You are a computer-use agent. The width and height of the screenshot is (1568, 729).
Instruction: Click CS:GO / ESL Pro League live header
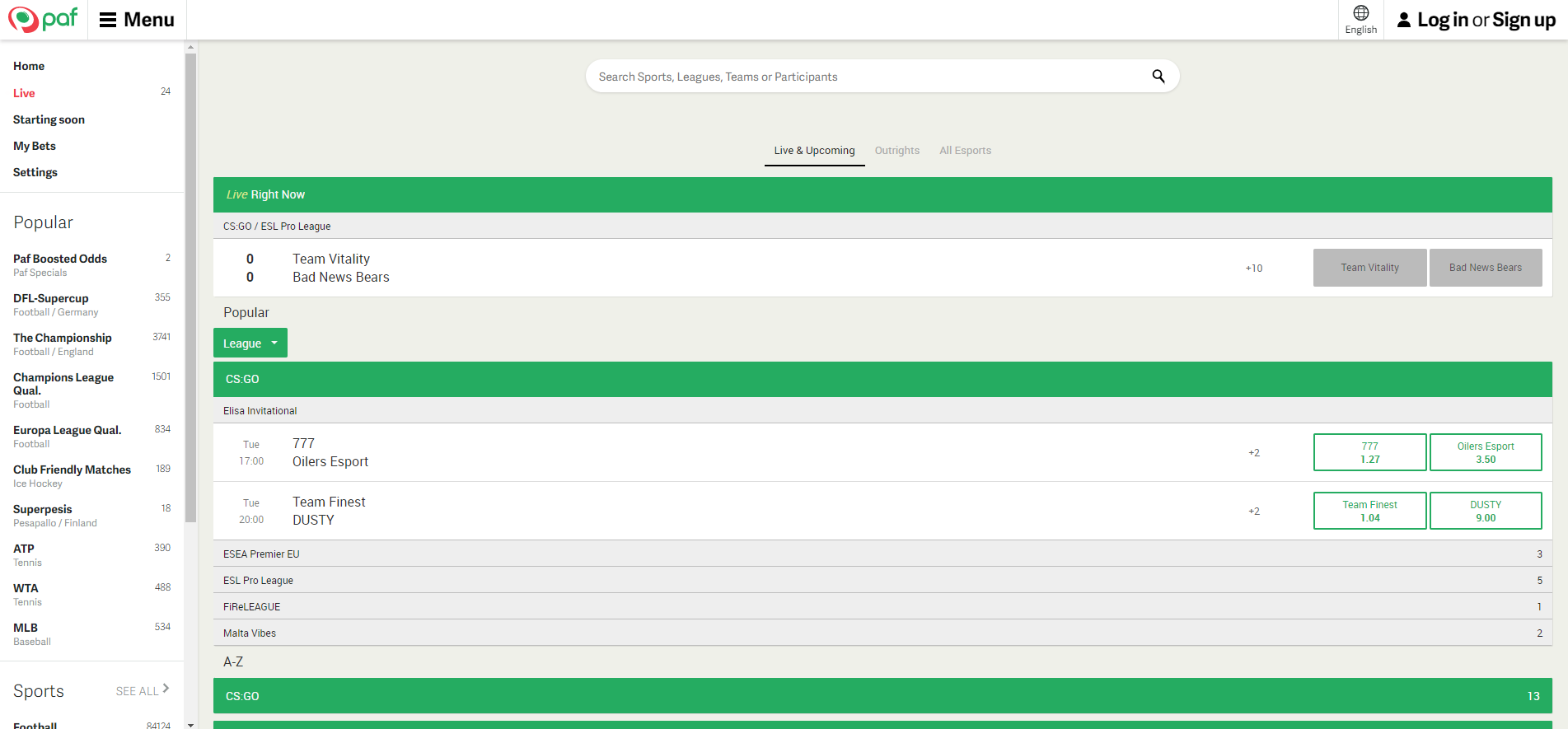pyautogui.click(x=882, y=226)
